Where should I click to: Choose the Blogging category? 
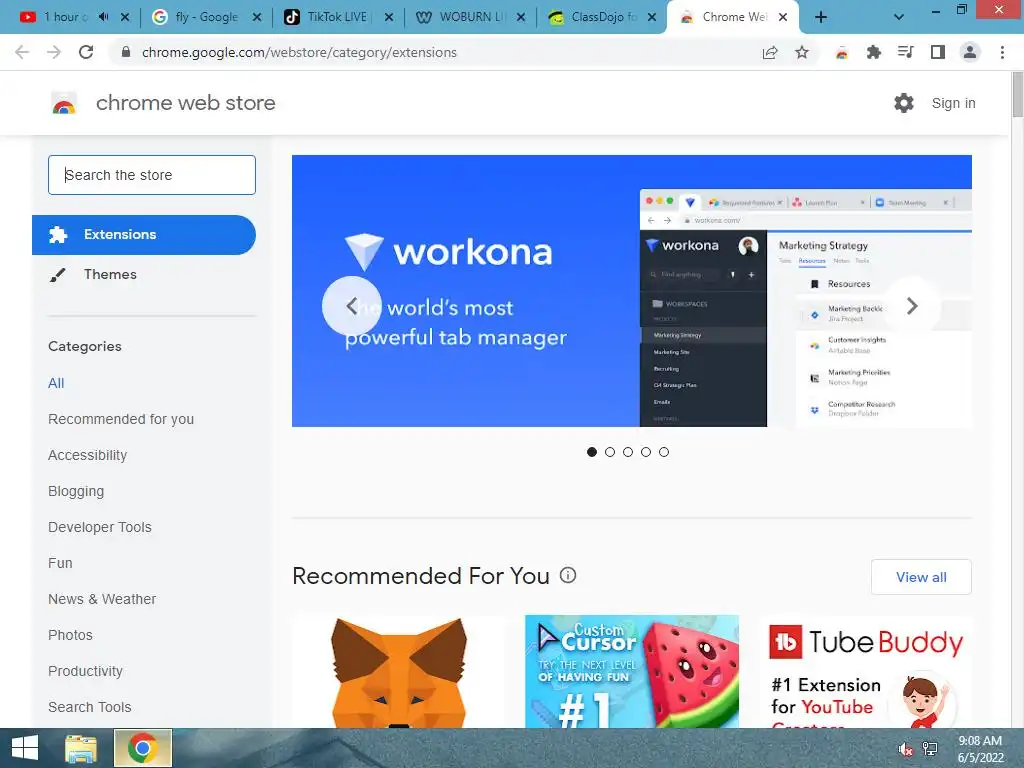[x=76, y=491]
